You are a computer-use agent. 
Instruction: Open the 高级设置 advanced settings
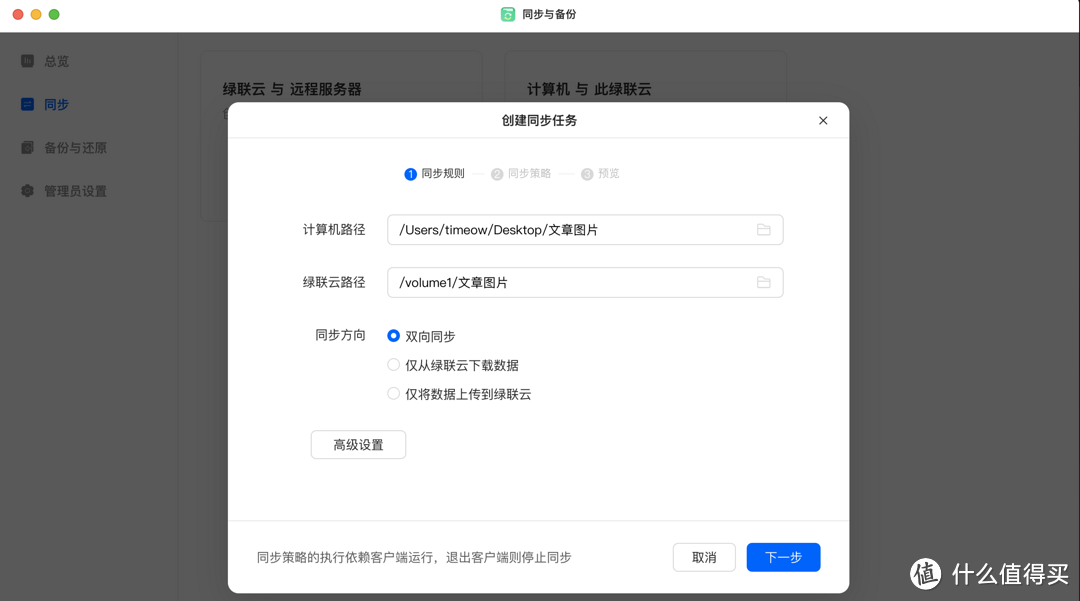tap(358, 444)
